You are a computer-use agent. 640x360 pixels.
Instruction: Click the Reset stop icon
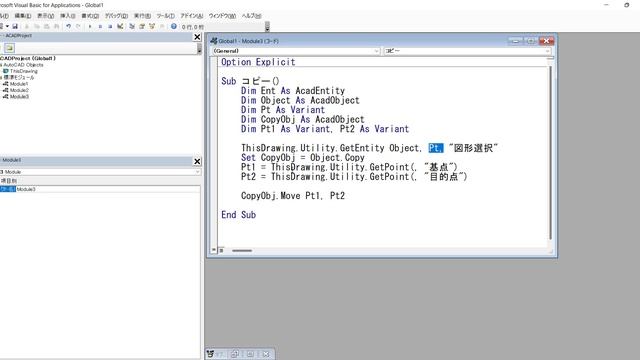pyautogui.click(x=110, y=27)
